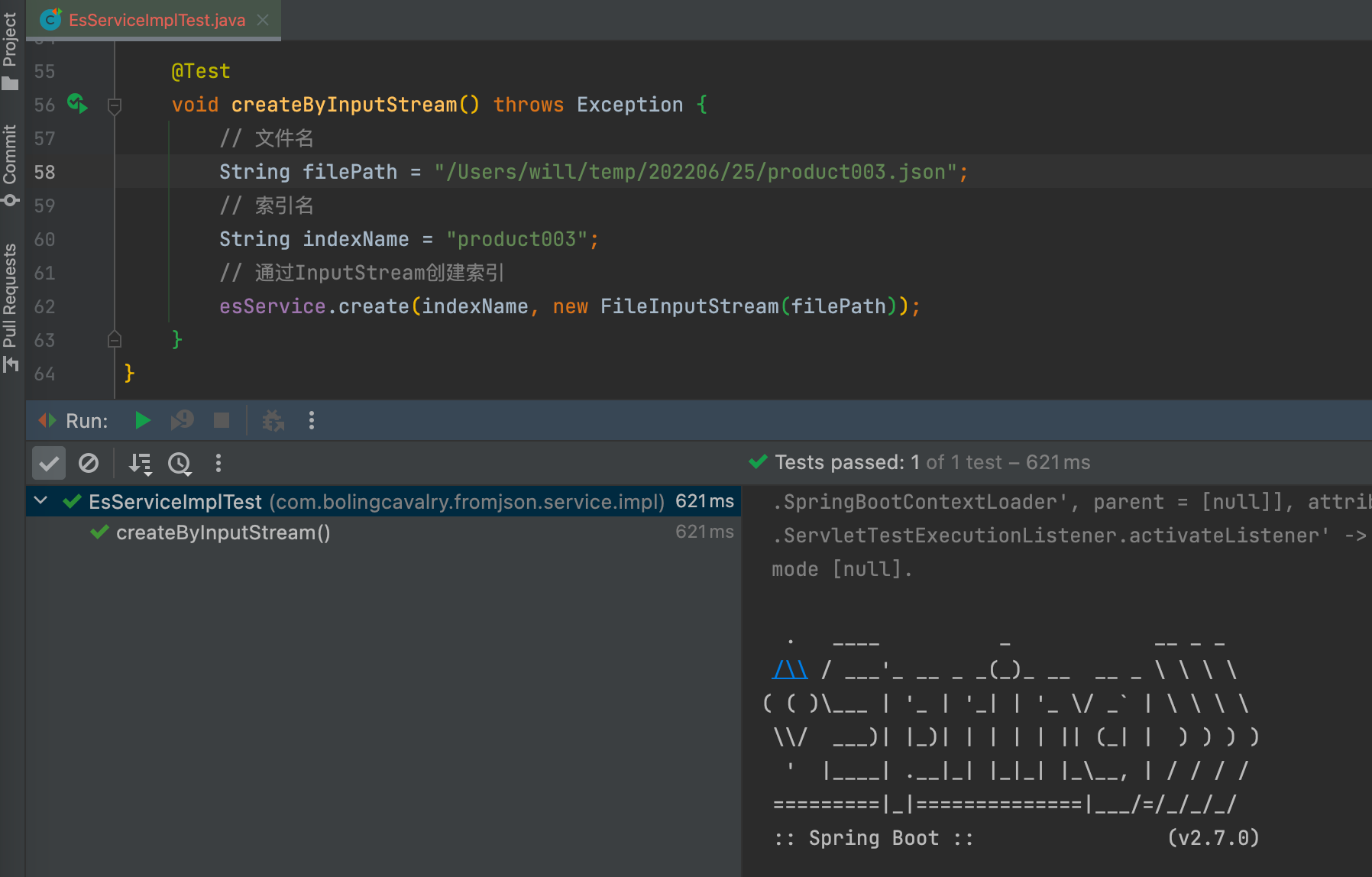The image size is (1372, 877).
Task: Collapse the EsServiceImplTest tree node
Action: [41, 501]
